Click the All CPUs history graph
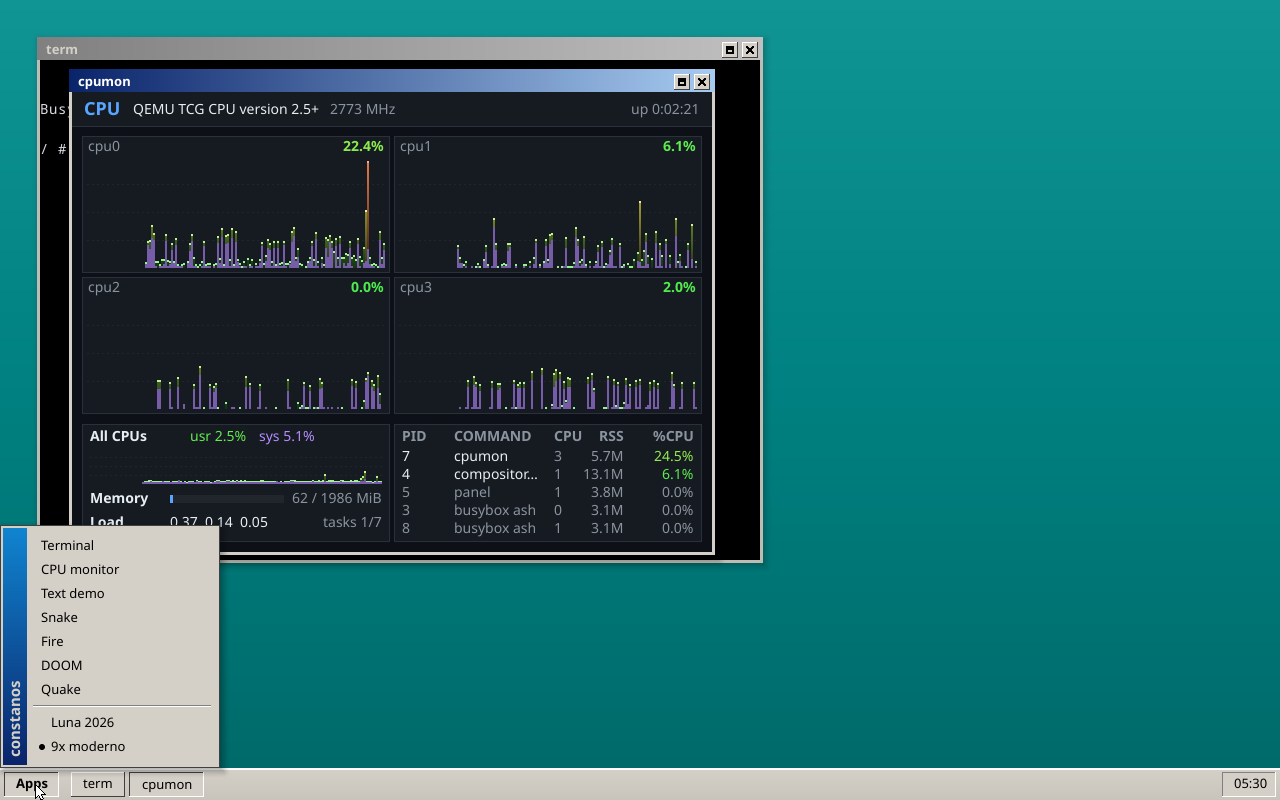 [236, 468]
